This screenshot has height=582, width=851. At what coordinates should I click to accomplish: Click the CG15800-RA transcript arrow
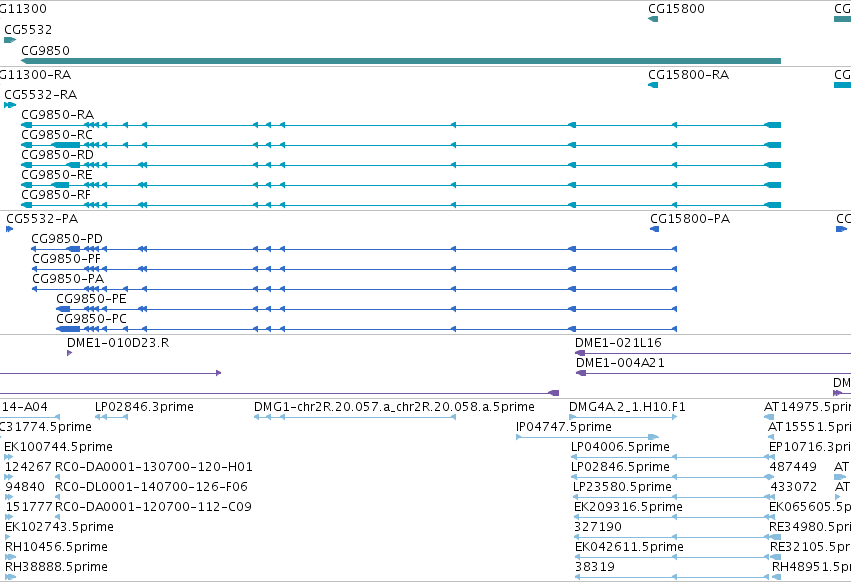coord(653,85)
